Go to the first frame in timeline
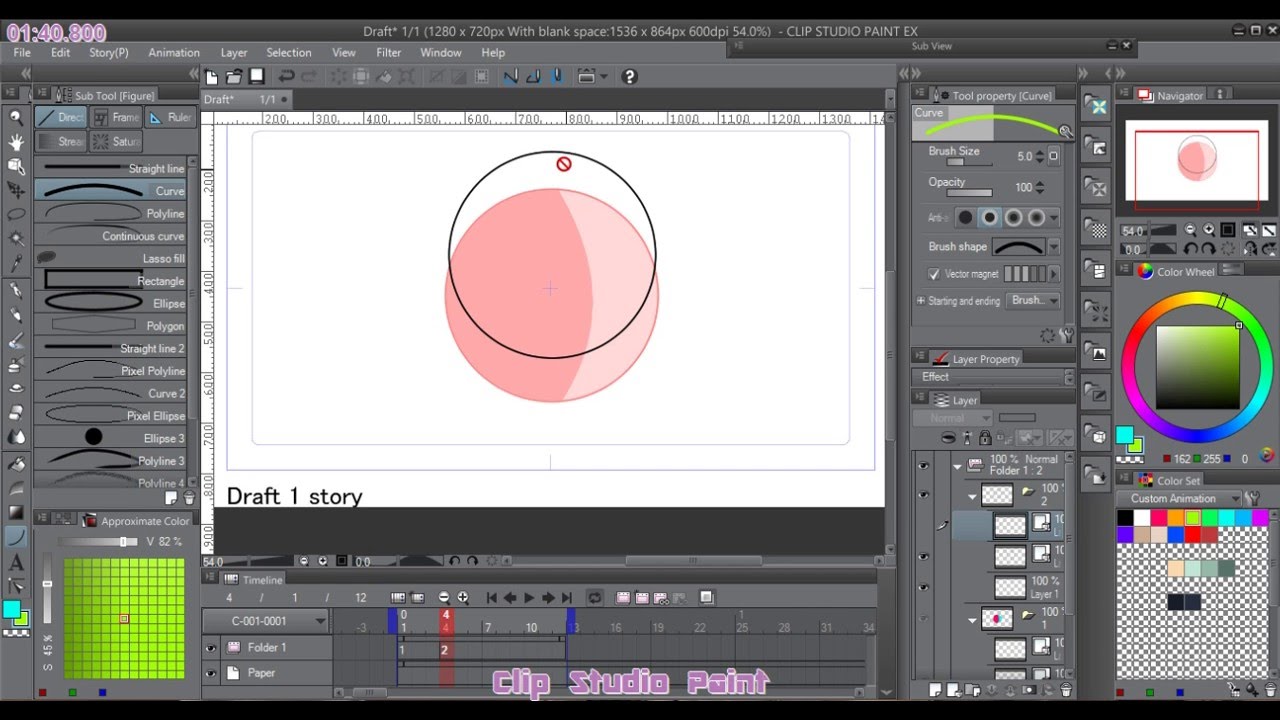The image size is (1280, 720). pos(491,597)
